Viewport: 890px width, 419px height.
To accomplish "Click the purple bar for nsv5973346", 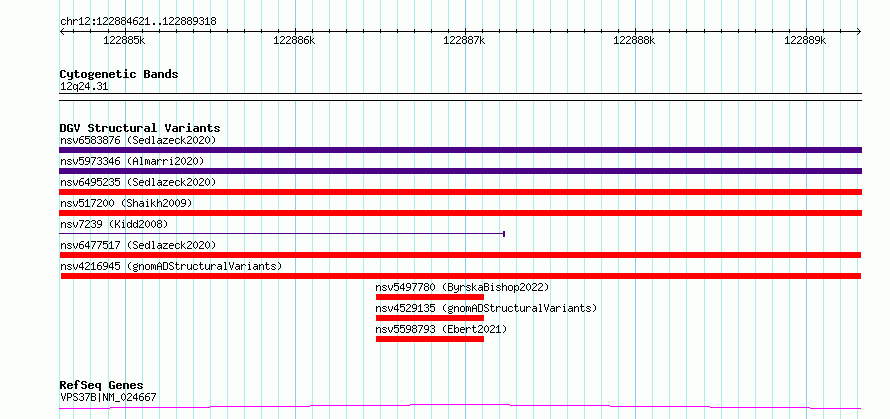I will (x=460, y=171).
